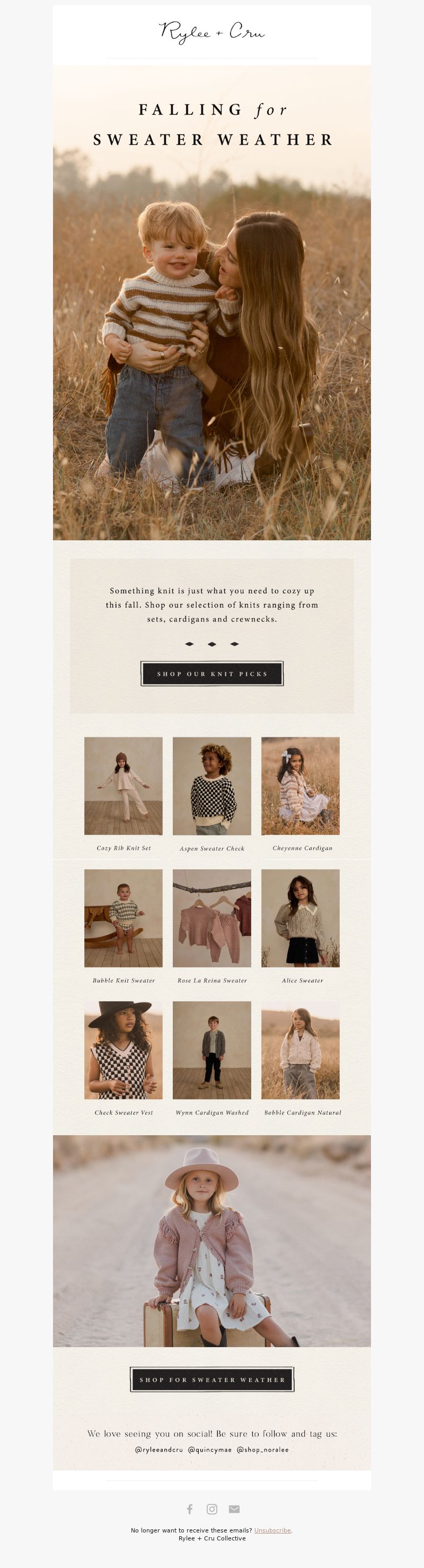Click the Rylee + Cru logo

212,32
